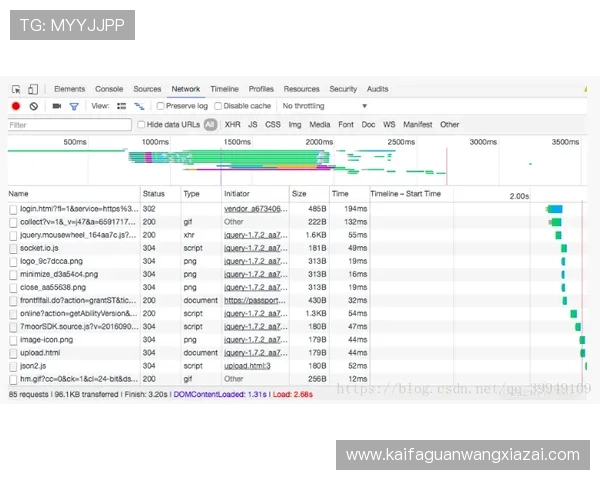Stop recording with the red record button
This screenshot has width=600, height=480.
16,106
